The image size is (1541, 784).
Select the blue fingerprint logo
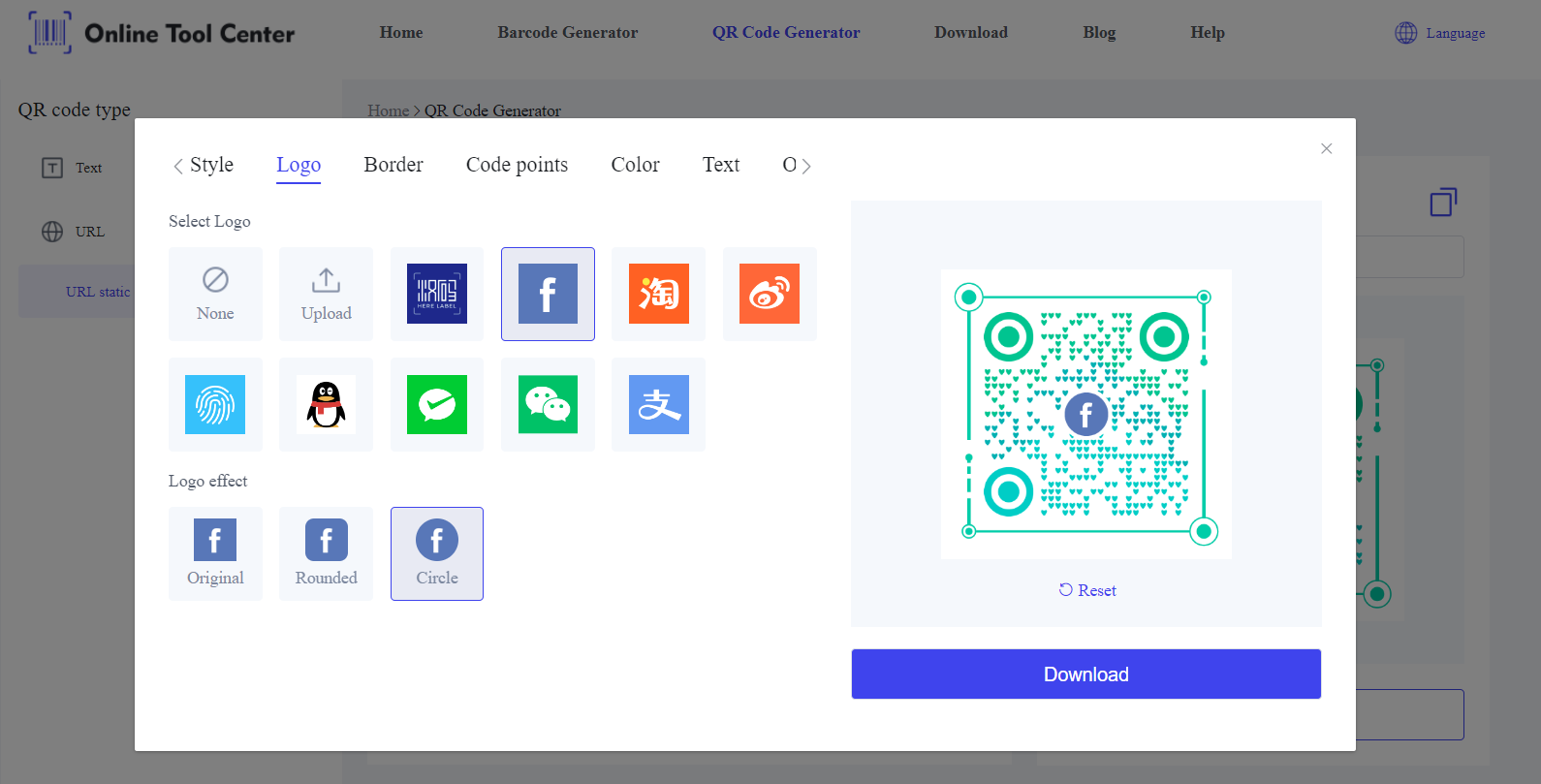click(215, 404)
